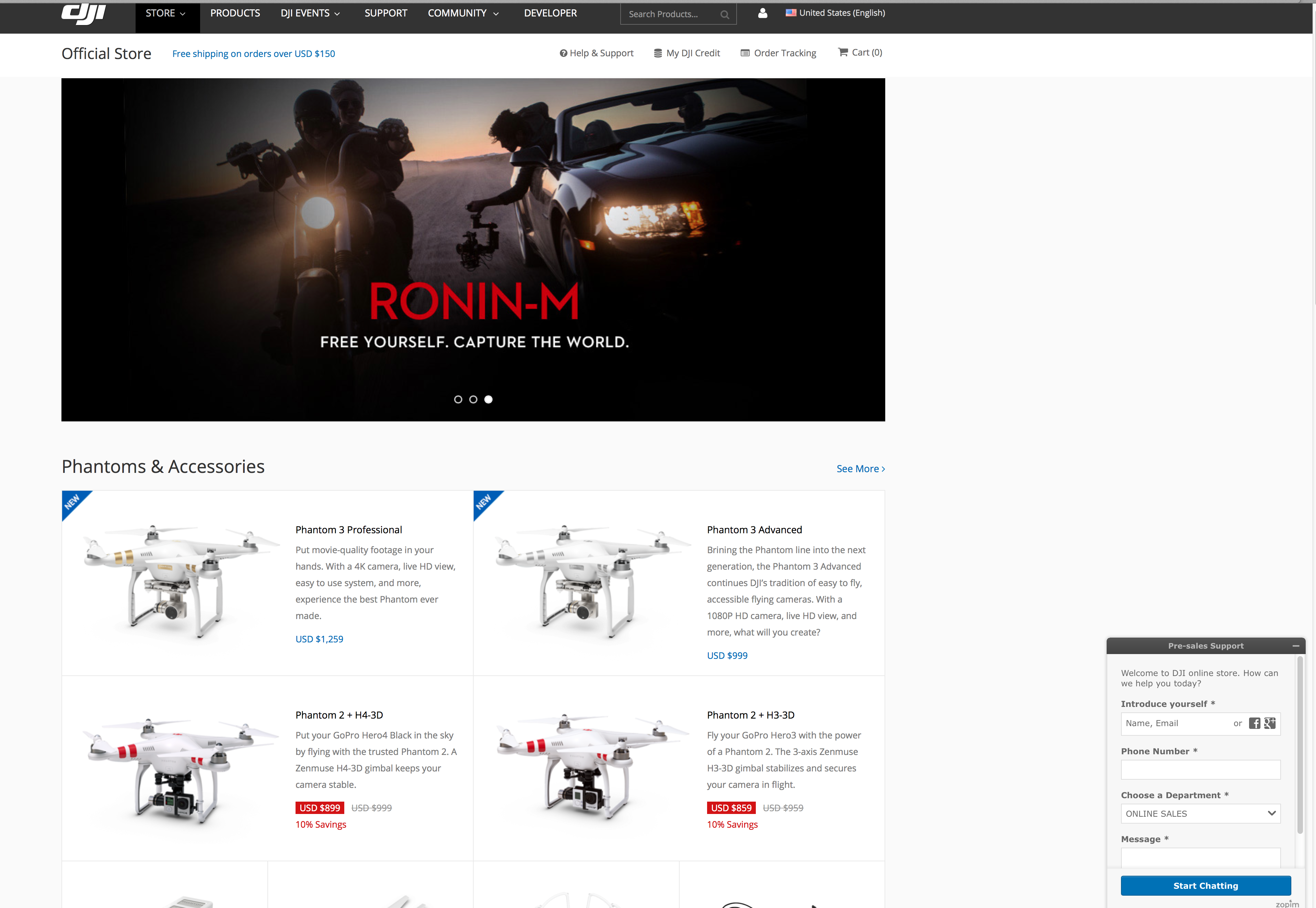Click Help & Support link
The height and width of the screenshot is (908, 1316).
point(596,53)
